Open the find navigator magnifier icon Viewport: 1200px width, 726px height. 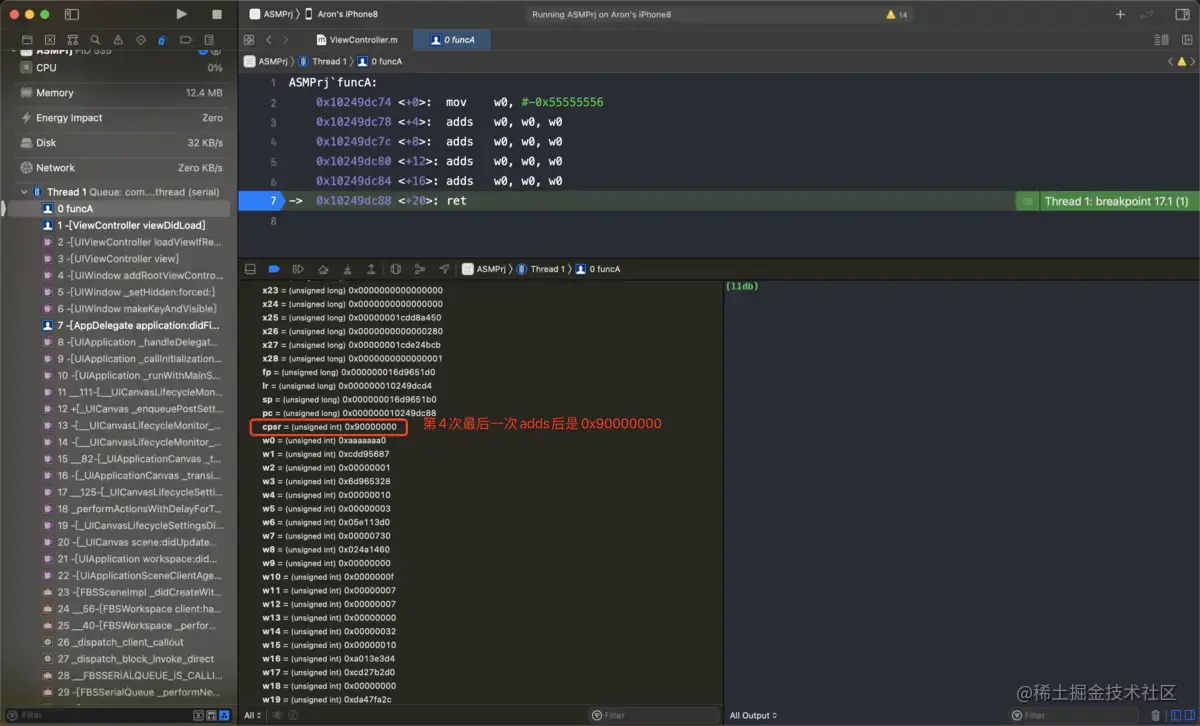tap(95, 40)
